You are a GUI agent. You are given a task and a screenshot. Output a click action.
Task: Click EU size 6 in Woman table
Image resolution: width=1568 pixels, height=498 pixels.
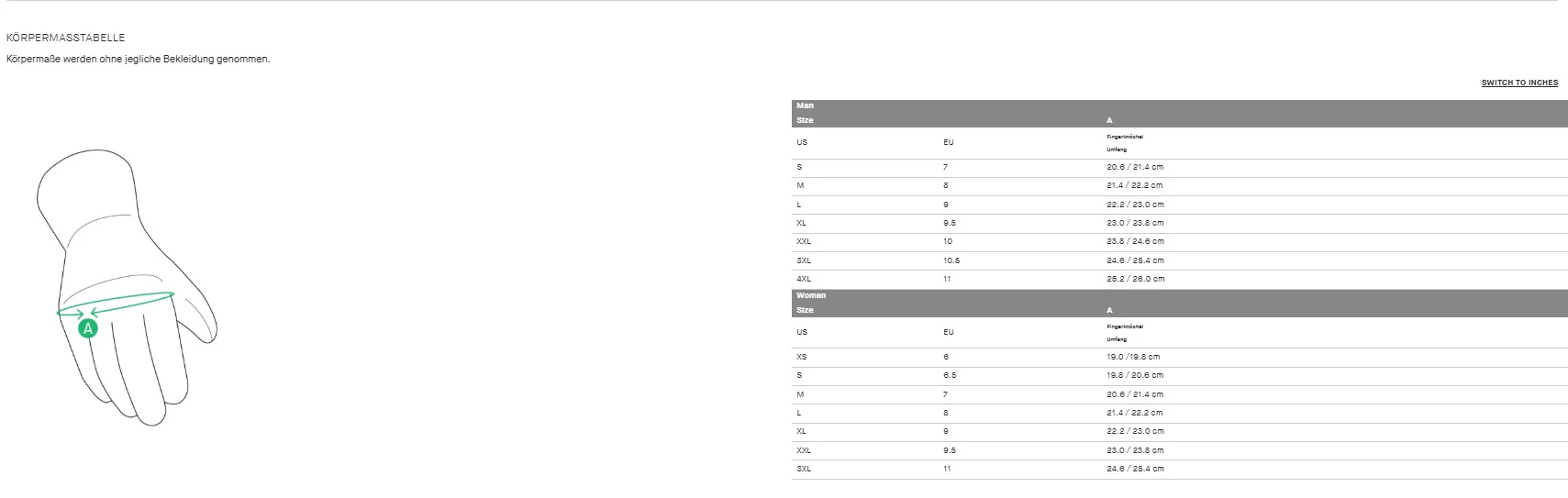click(946, 357)
